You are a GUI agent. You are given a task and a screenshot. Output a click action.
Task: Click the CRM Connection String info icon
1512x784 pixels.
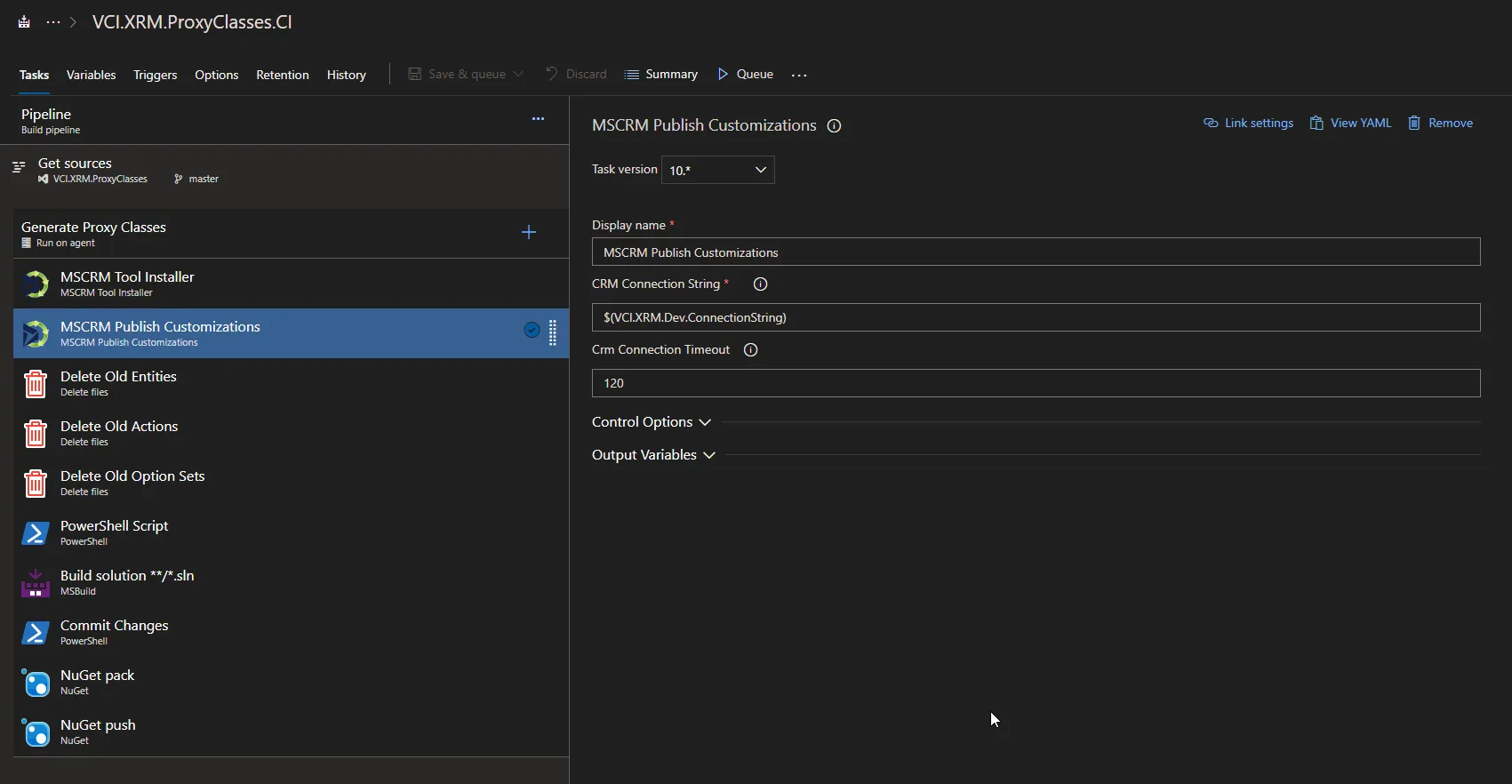tap(760, 284)
